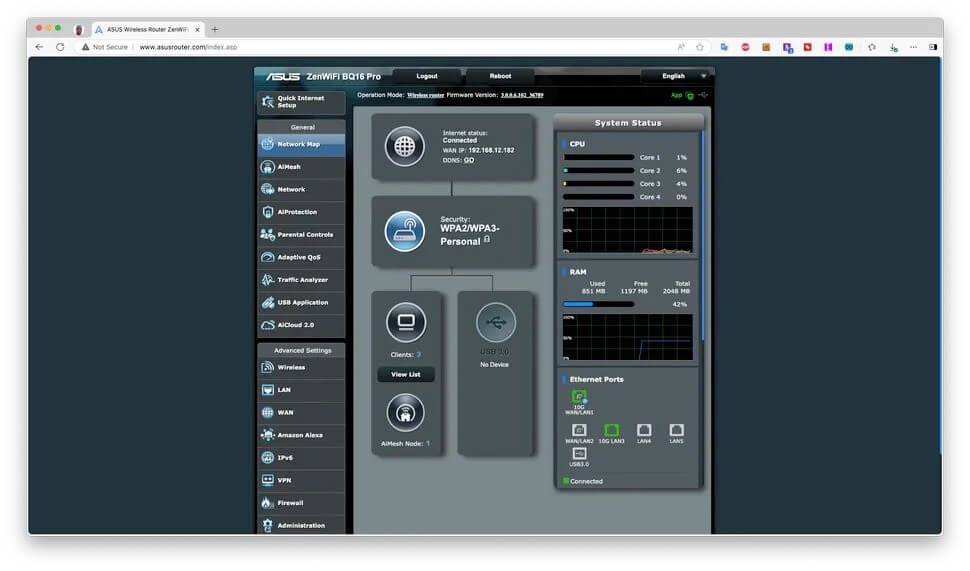The height and width of the screenshot is (571, 970).
Task: Click the RAM usage graph
Action: [x=627, y=337]
